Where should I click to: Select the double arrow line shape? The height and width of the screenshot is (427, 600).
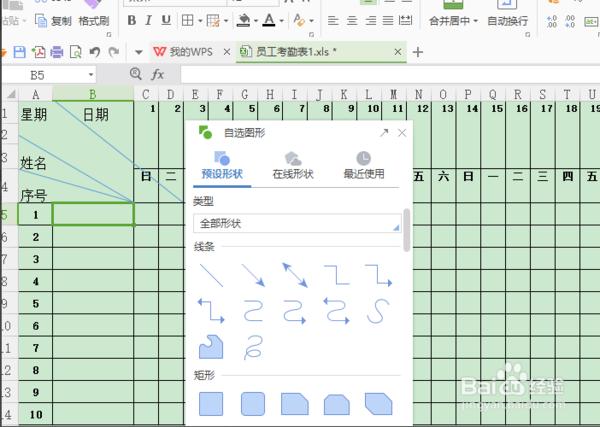[295, 275]
